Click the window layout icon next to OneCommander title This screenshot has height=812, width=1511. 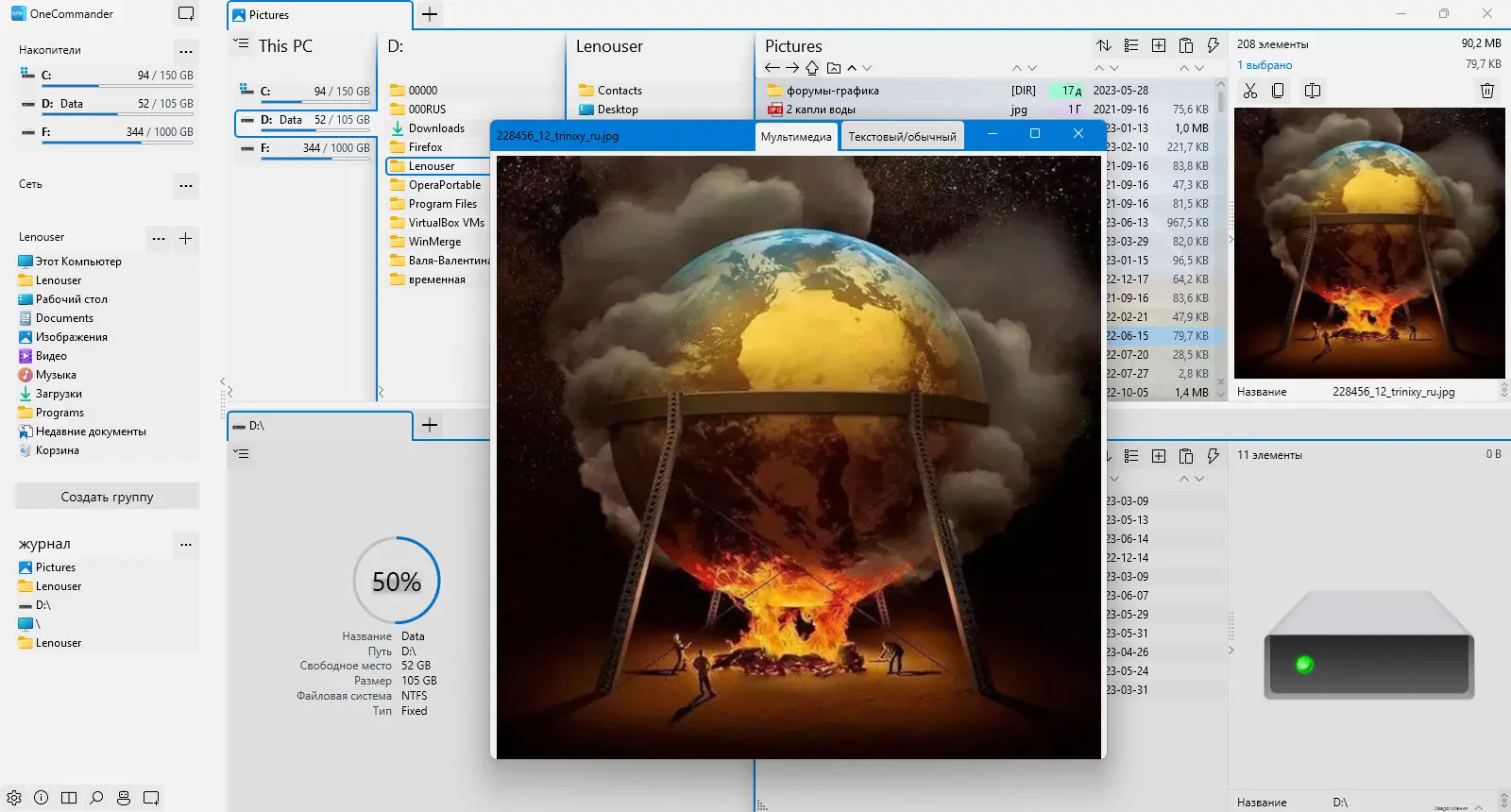click(x=186, y=14)
